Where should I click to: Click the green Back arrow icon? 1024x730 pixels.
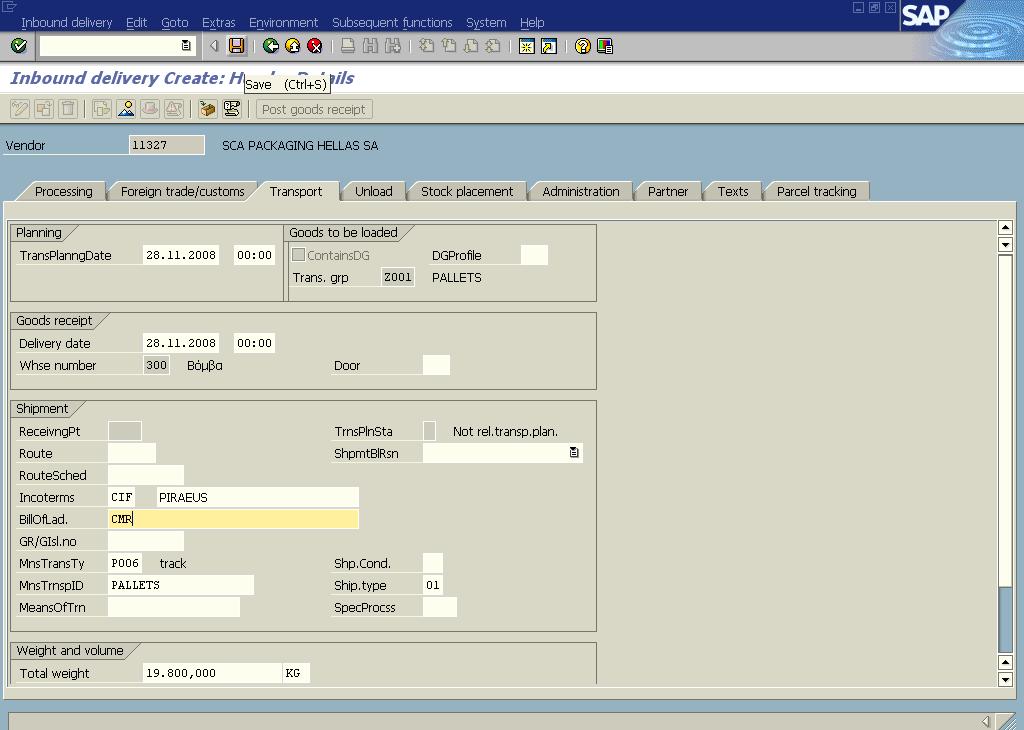pos(270,46)
